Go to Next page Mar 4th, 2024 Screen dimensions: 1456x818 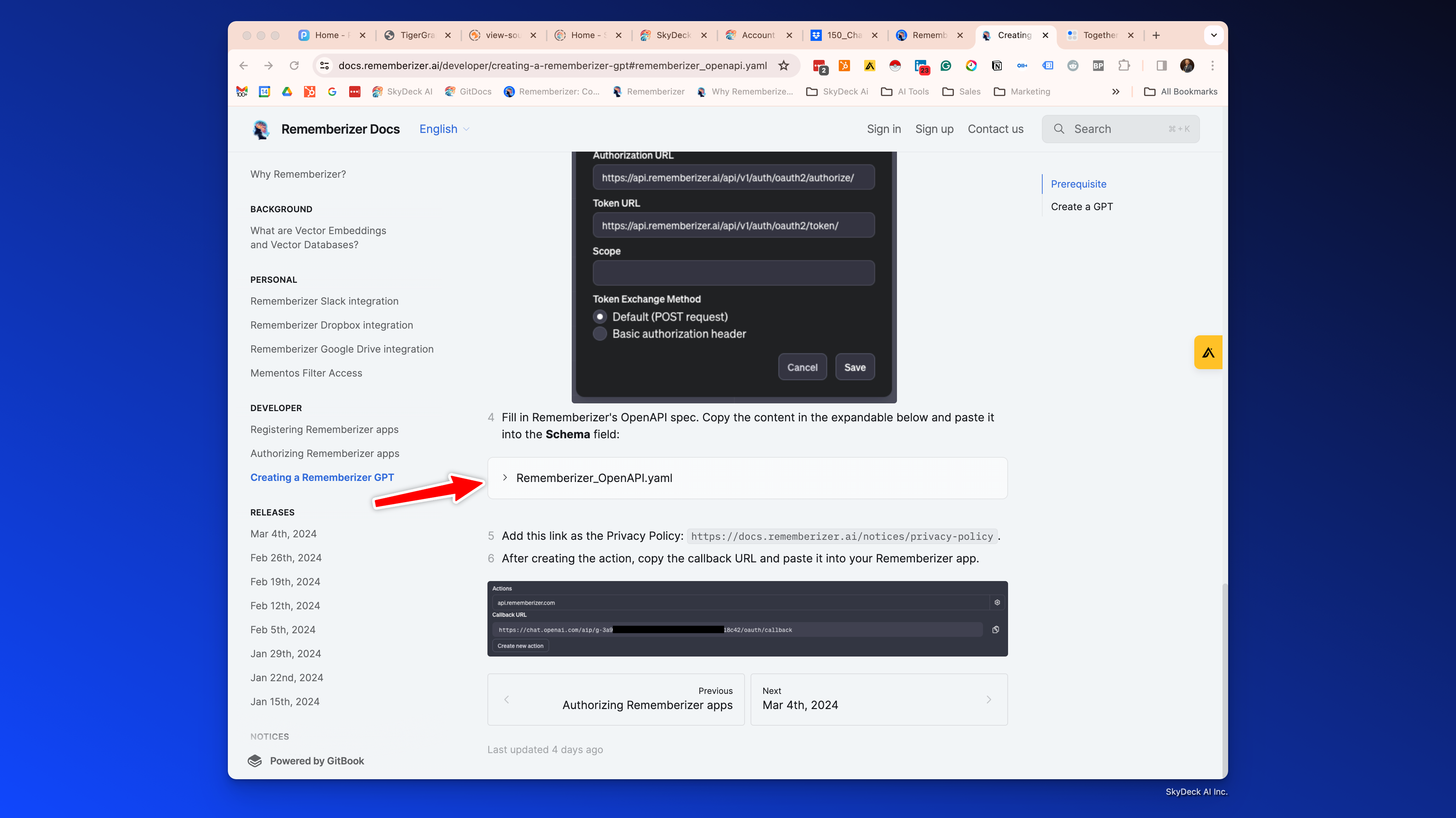(878, 699)
